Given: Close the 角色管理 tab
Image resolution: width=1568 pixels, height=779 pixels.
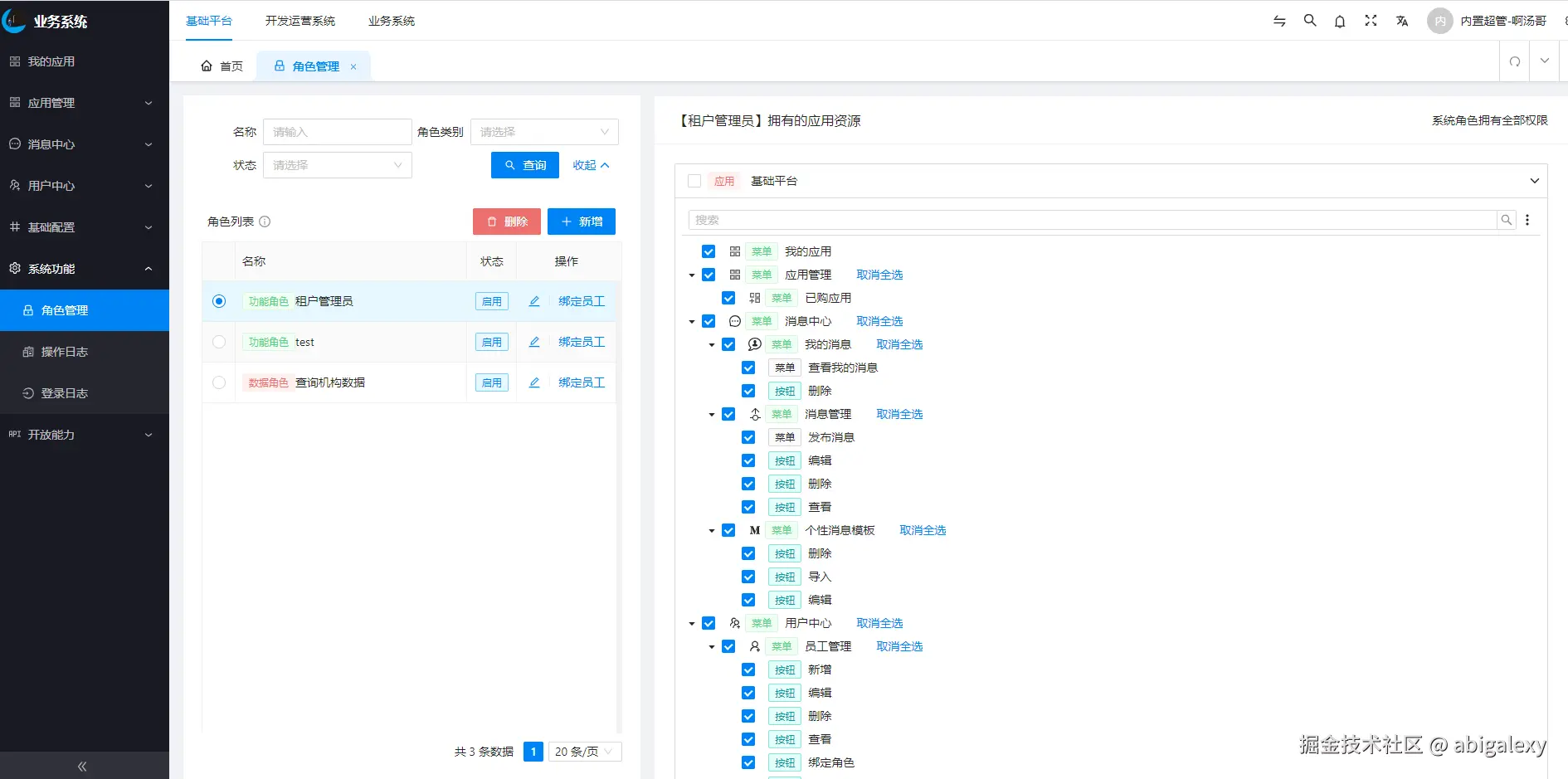Looking at the screenshot, I should [353, 66].
